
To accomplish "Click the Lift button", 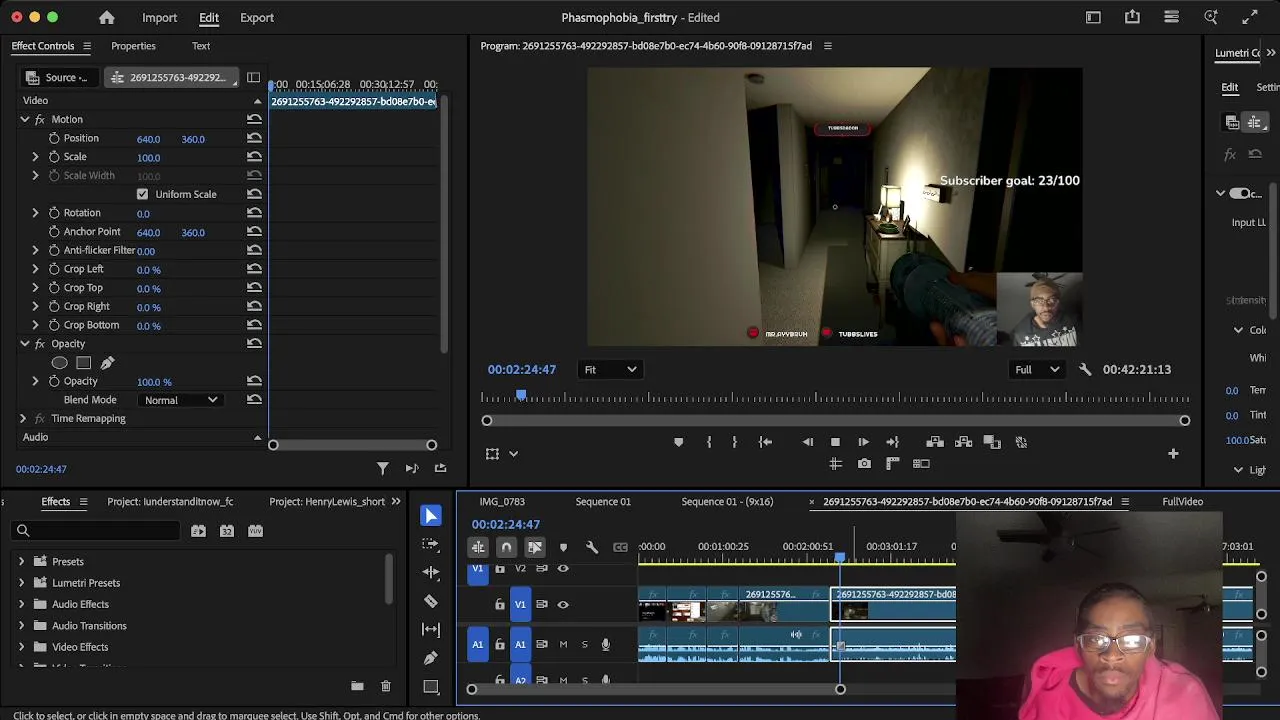I will pos(935,442).
